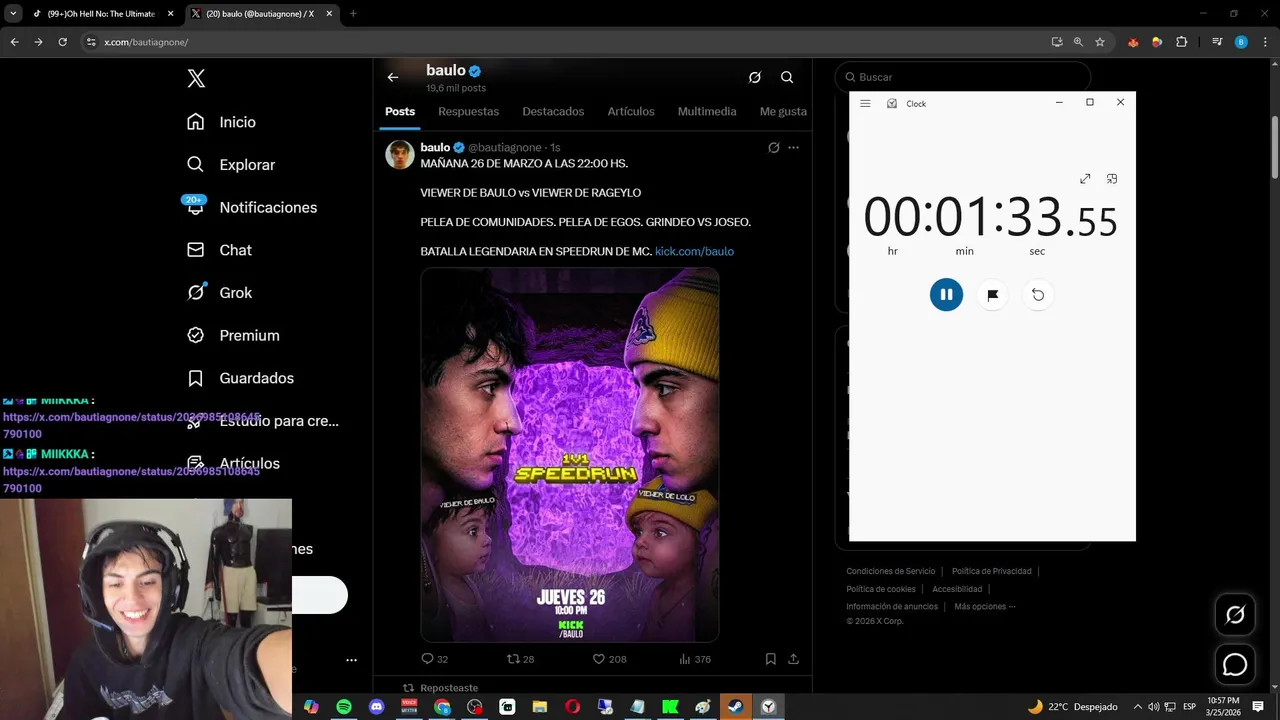Image resolution: width=1280 pixels, height=720 pixels.
Task: Reset the stopwatch
Action: [x=1038, y=294]
